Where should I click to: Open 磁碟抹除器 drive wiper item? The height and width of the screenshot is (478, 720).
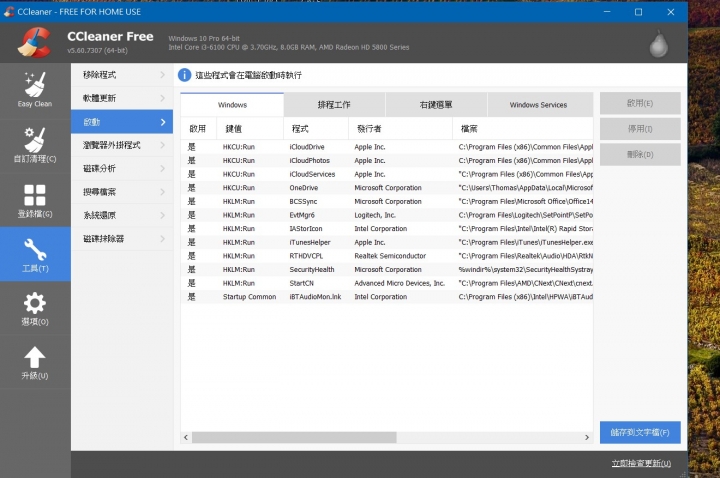click(122, 238)
